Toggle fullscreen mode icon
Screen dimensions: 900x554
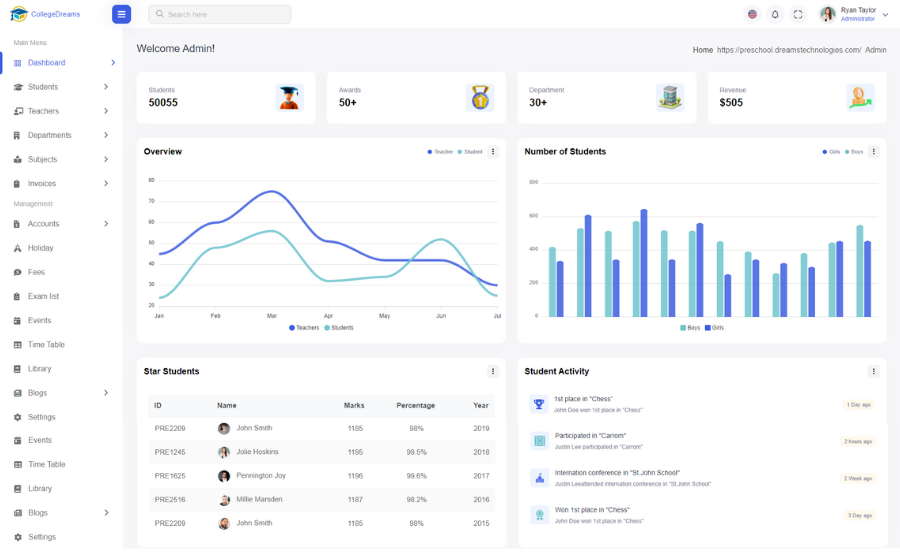coord(798,14)
